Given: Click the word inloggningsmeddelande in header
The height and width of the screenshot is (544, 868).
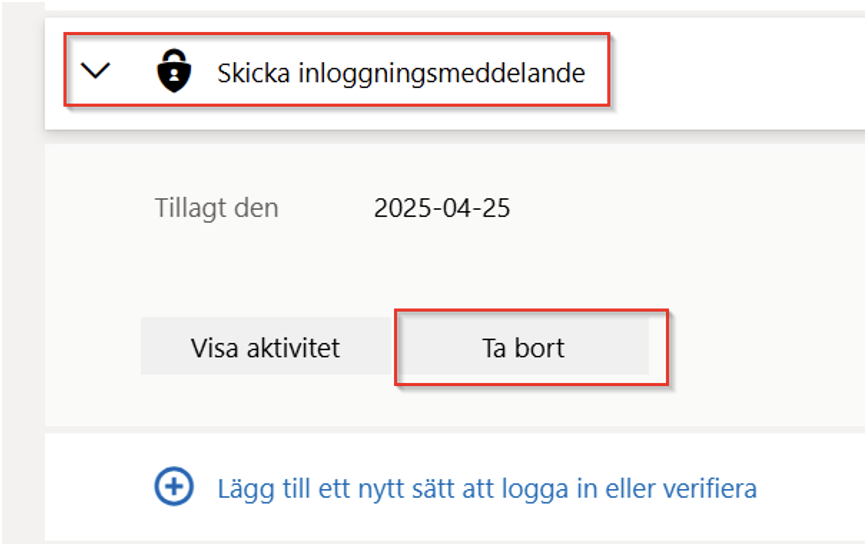Looking at the screenshot, I should 441,73.
